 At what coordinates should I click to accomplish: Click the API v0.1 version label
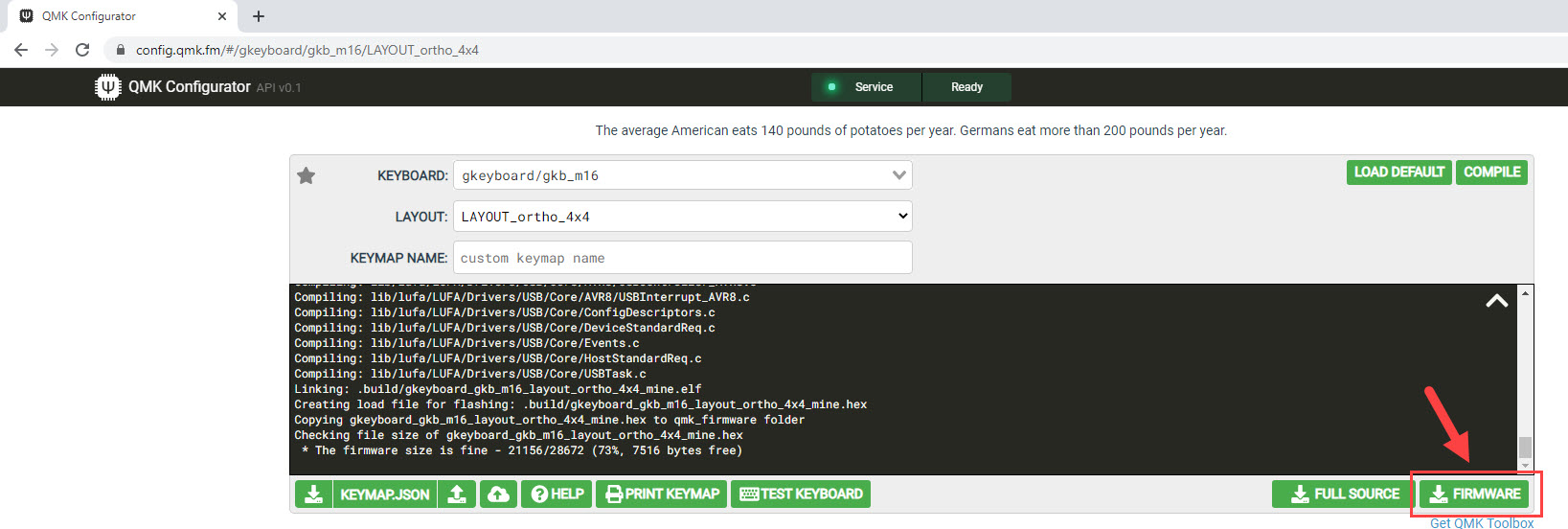[279, 88]
